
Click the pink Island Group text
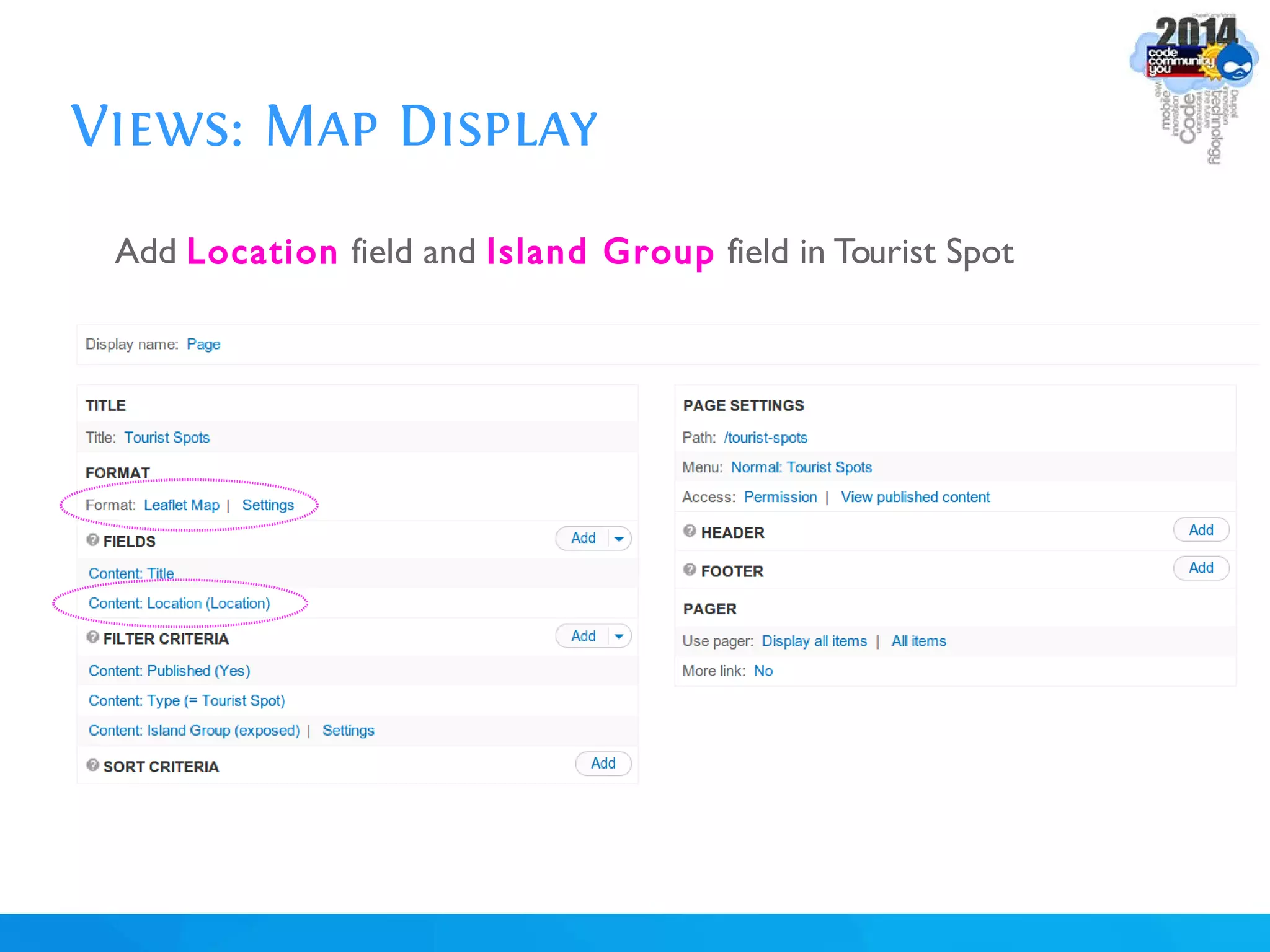coord(600,253)
